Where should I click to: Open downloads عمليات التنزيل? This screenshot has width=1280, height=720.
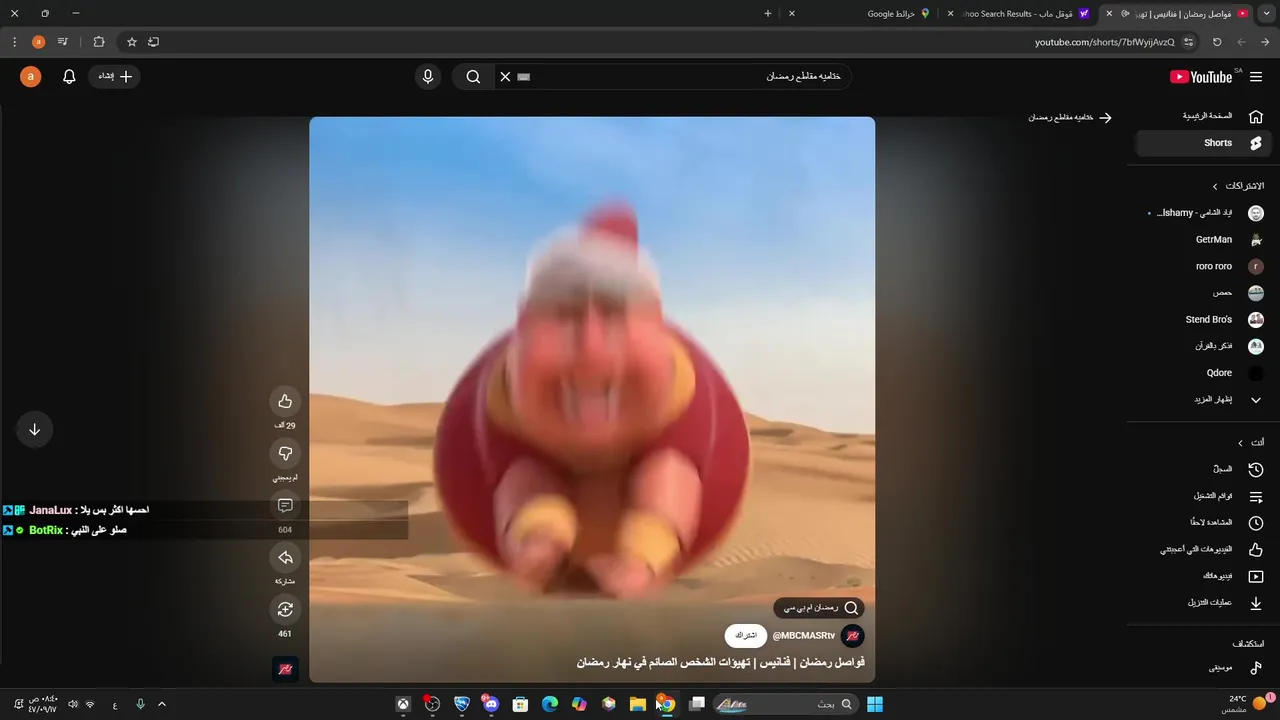click(1203, 603)
